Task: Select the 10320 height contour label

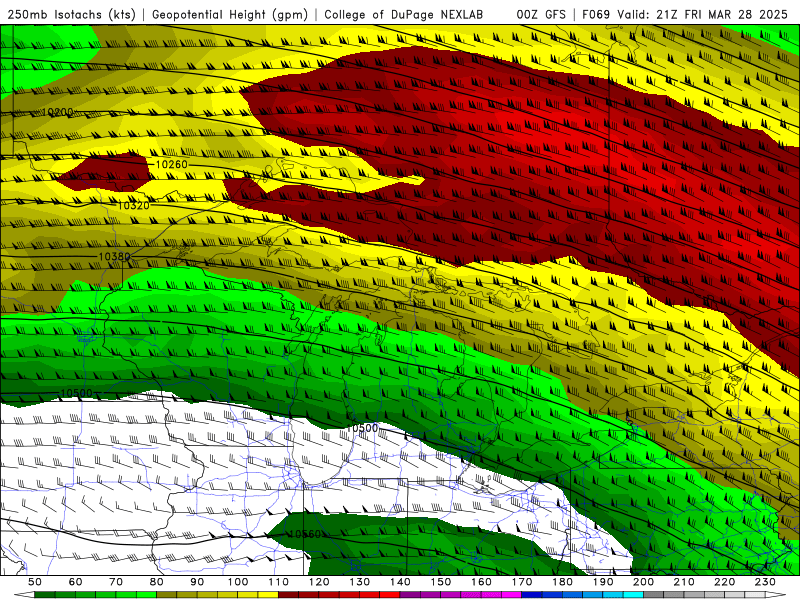Action: (134, 205)
